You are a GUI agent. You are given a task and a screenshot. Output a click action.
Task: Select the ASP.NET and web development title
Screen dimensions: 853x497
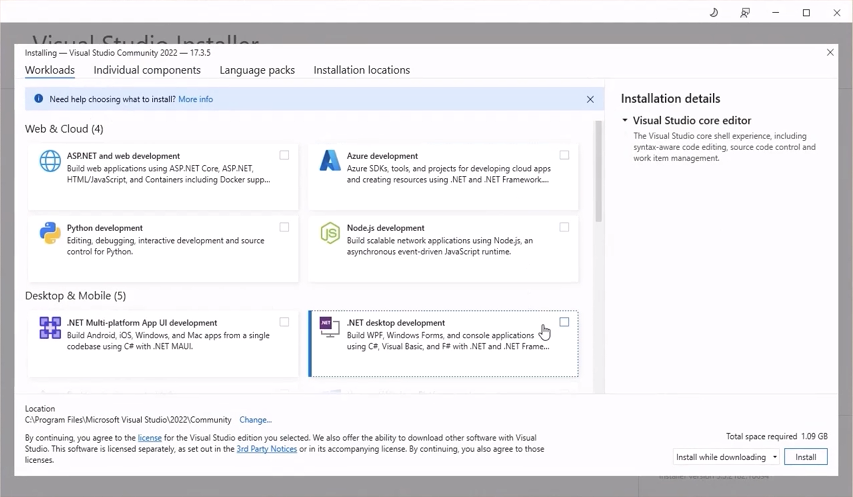(123, 156)
